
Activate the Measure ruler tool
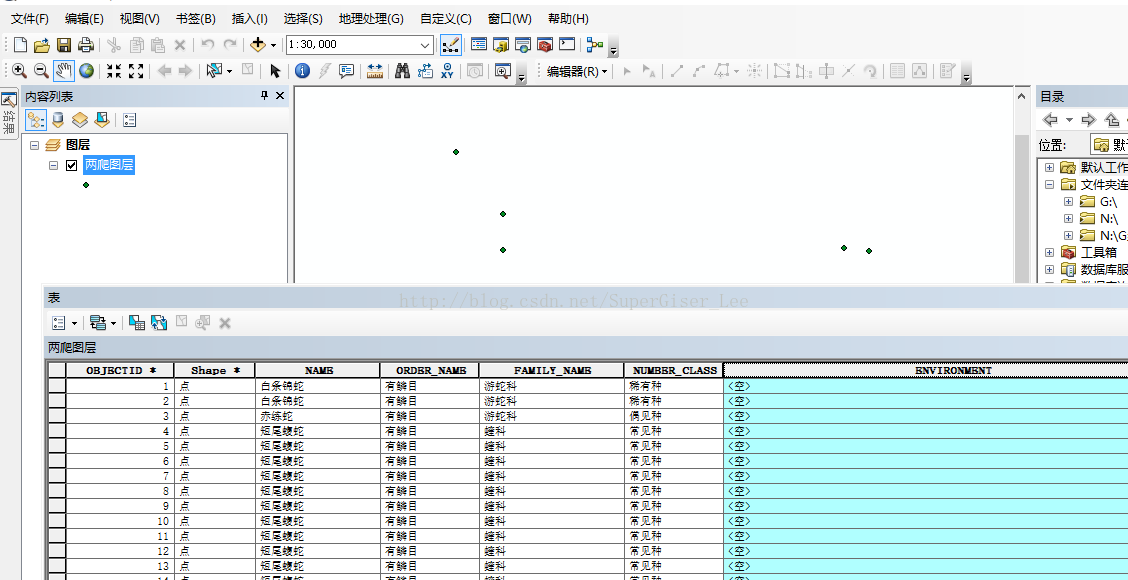point(375,71)
